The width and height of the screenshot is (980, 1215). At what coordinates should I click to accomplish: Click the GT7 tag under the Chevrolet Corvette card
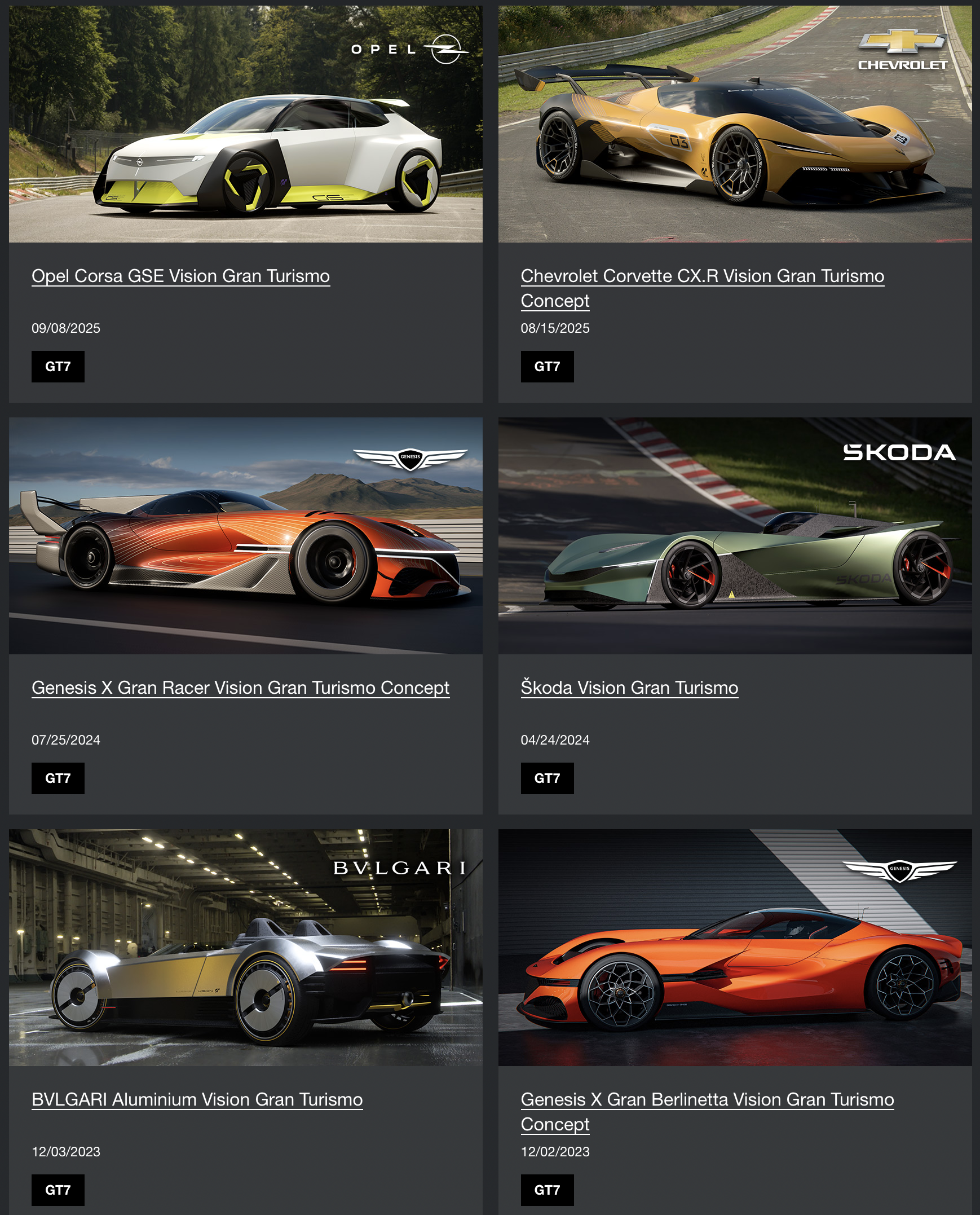click(x=547, y=367)
